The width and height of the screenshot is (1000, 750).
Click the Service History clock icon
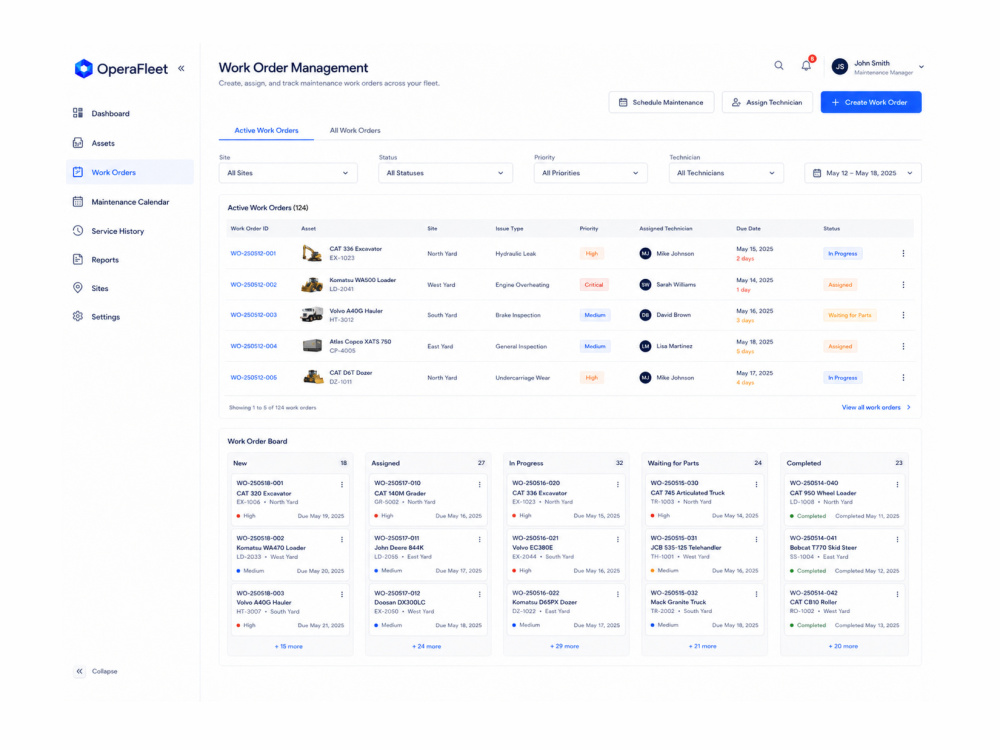click(x=78, y=231)
